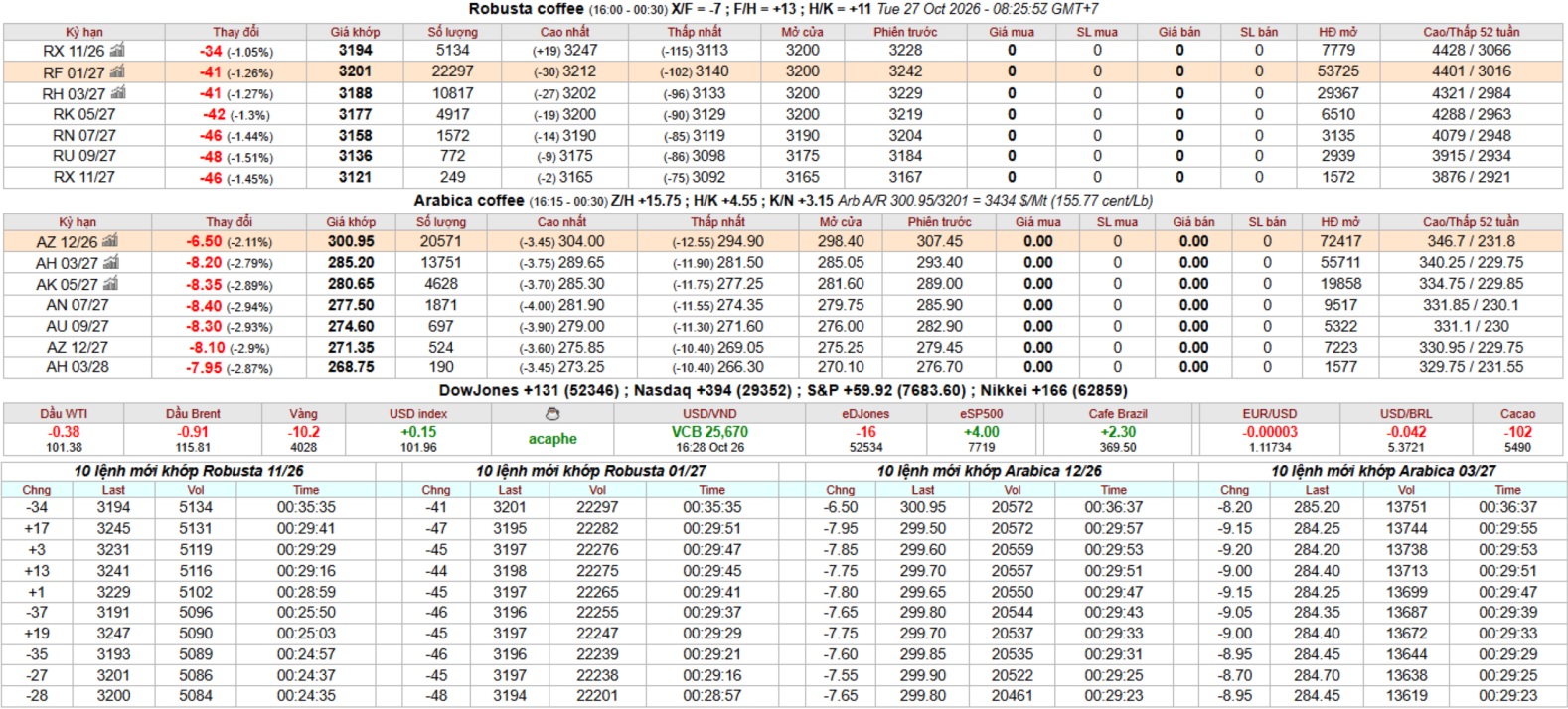
Task: Click the 300.95 Arabica matched price
Action: tap(351, 241)
